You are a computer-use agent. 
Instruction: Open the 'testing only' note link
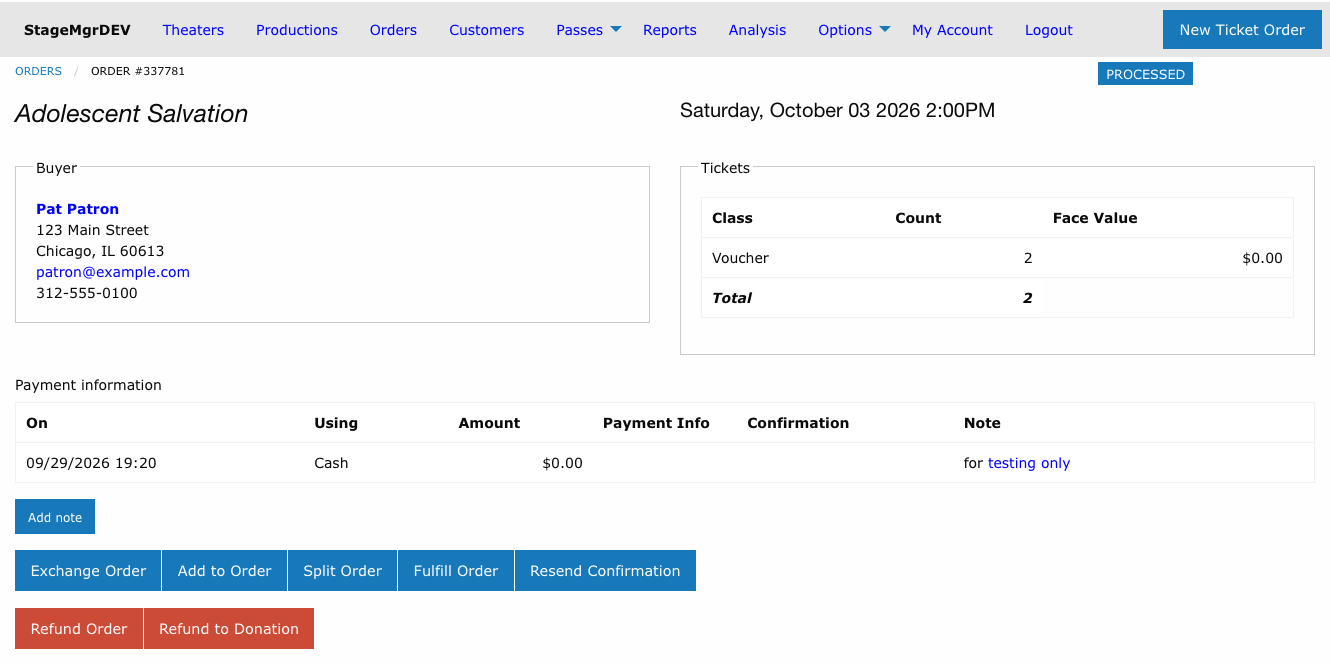1029,463
